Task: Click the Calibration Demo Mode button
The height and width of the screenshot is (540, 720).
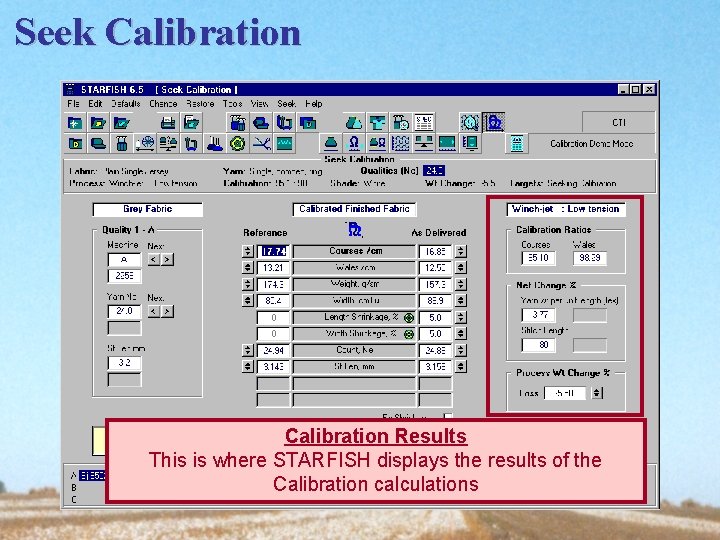Action: point(591,144)
